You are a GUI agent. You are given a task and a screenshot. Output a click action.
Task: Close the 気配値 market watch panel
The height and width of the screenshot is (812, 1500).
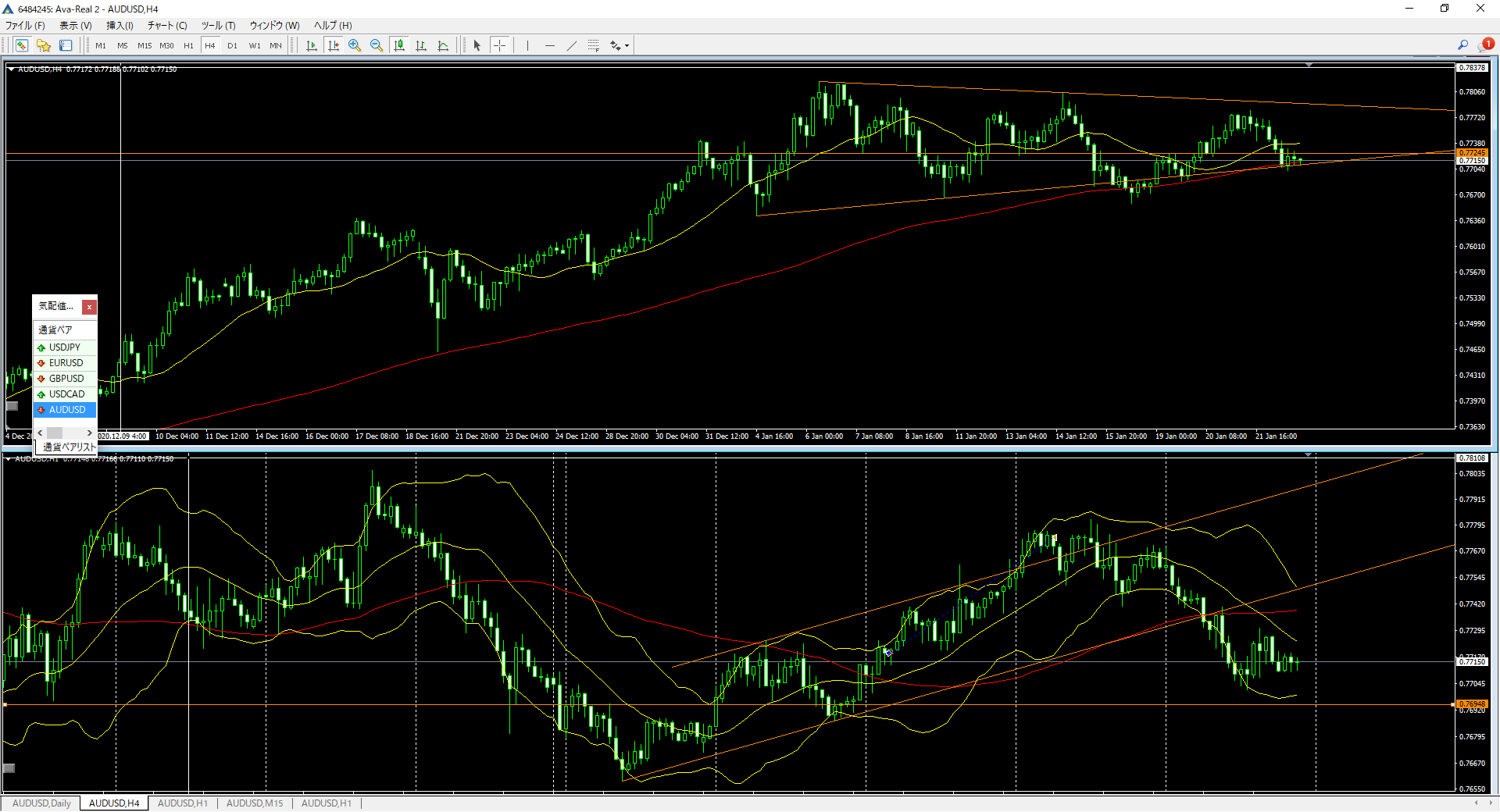(x=89, y=307)
